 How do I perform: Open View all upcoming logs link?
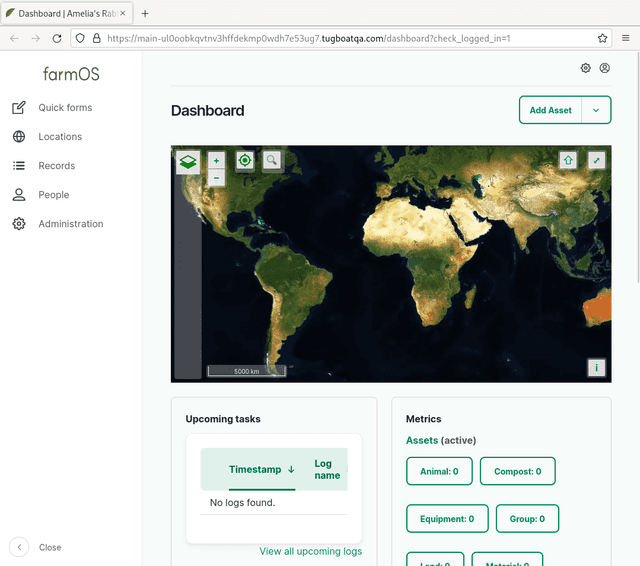click(x=311, y=551)
